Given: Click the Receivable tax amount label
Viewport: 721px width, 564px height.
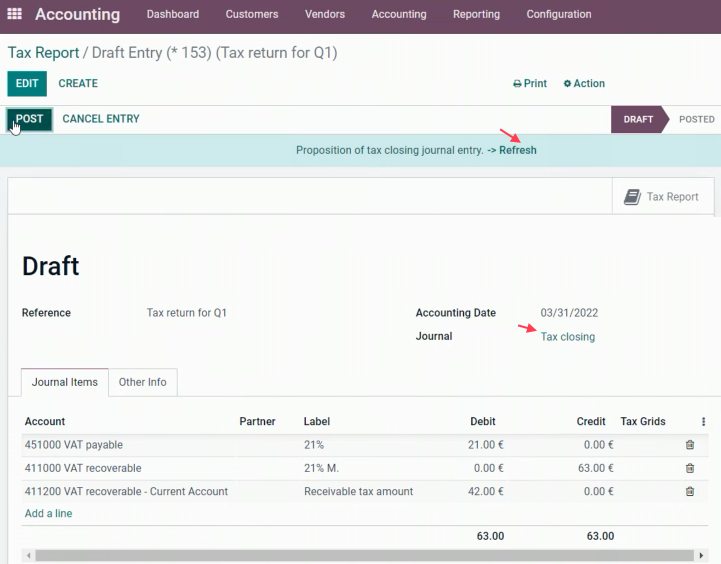Looking at the screenshot, I should click(x=359, y=491).
